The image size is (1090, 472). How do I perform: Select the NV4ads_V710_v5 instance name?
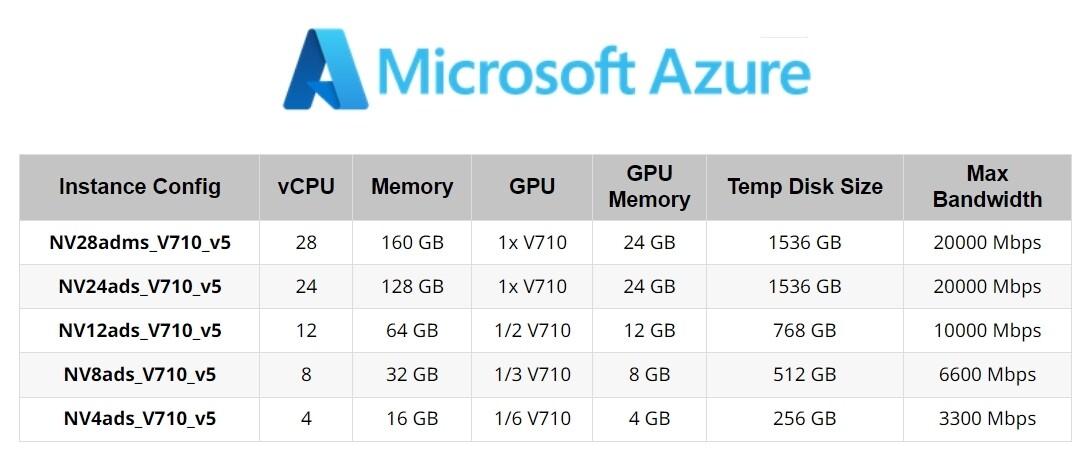(140, 419)
